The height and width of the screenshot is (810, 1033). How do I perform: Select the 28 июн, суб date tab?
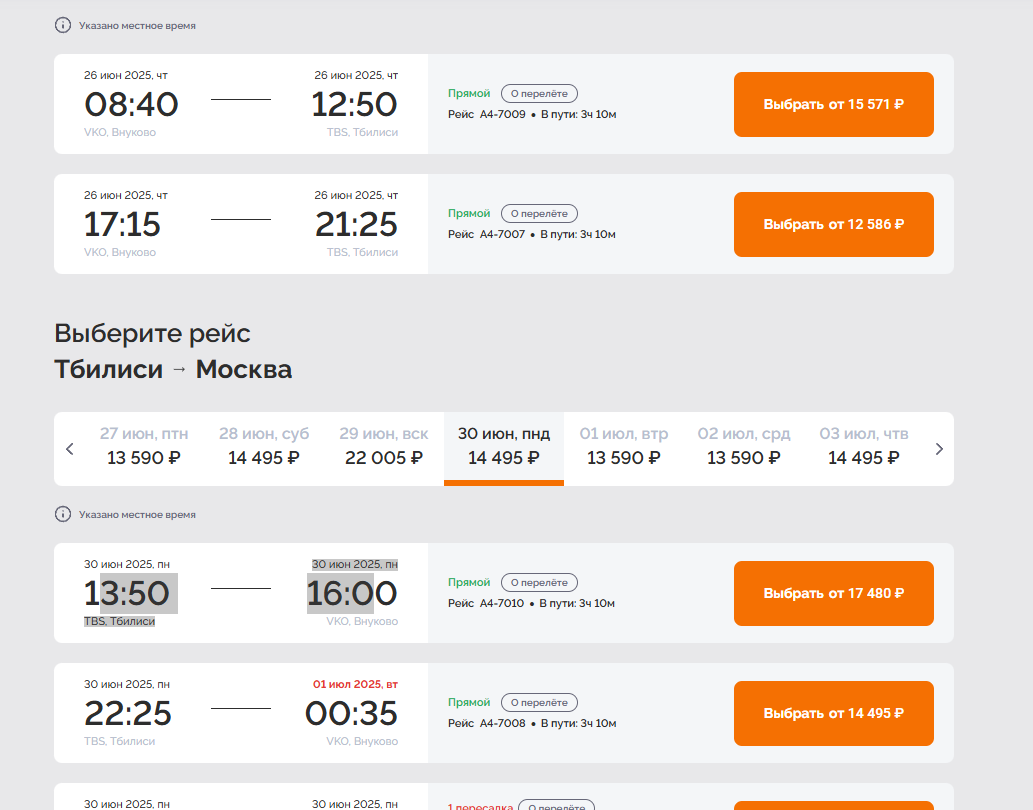coord(264,446)
